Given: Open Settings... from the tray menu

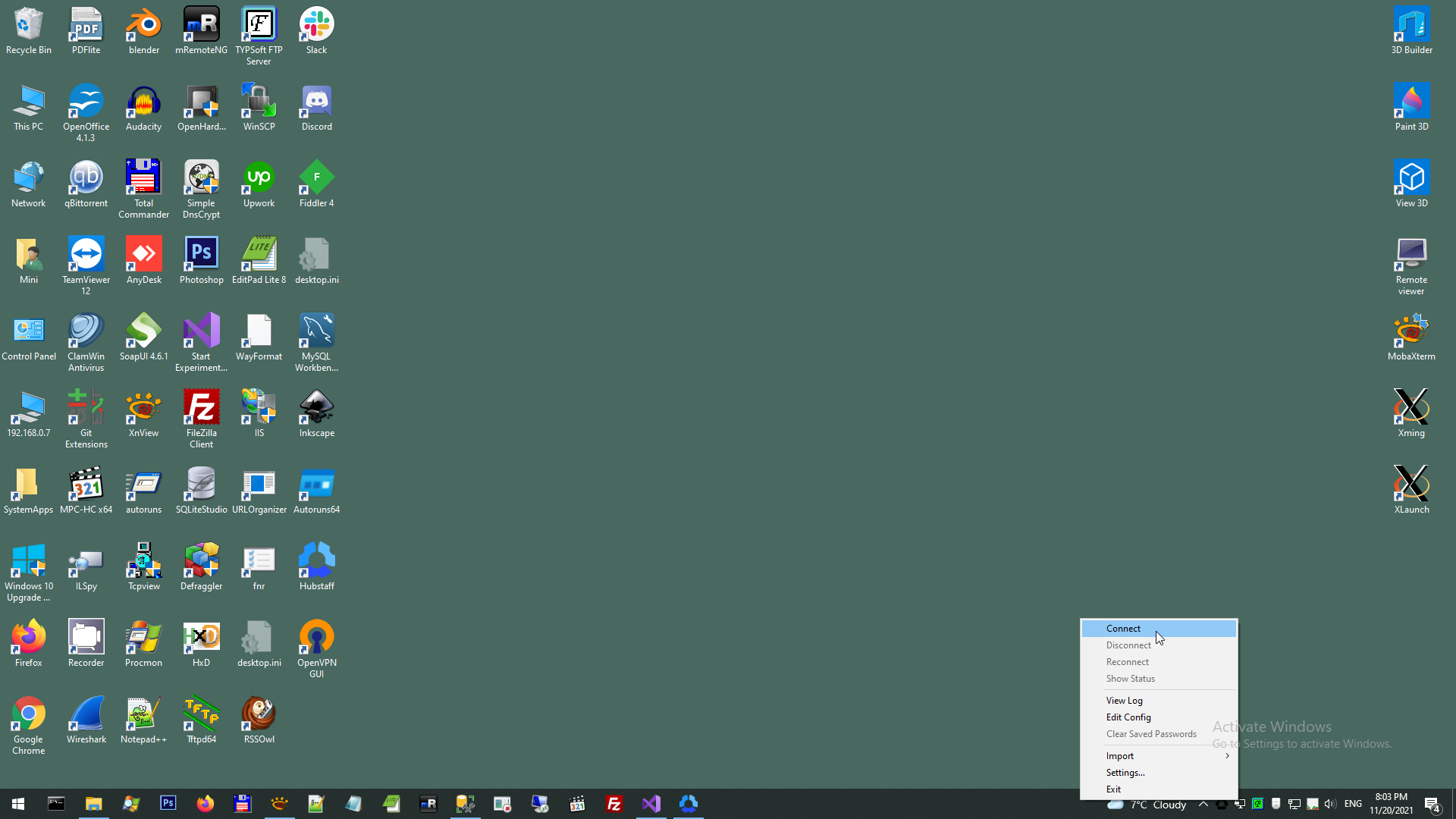Looking at the screenshot, I should pos(1125,773).
